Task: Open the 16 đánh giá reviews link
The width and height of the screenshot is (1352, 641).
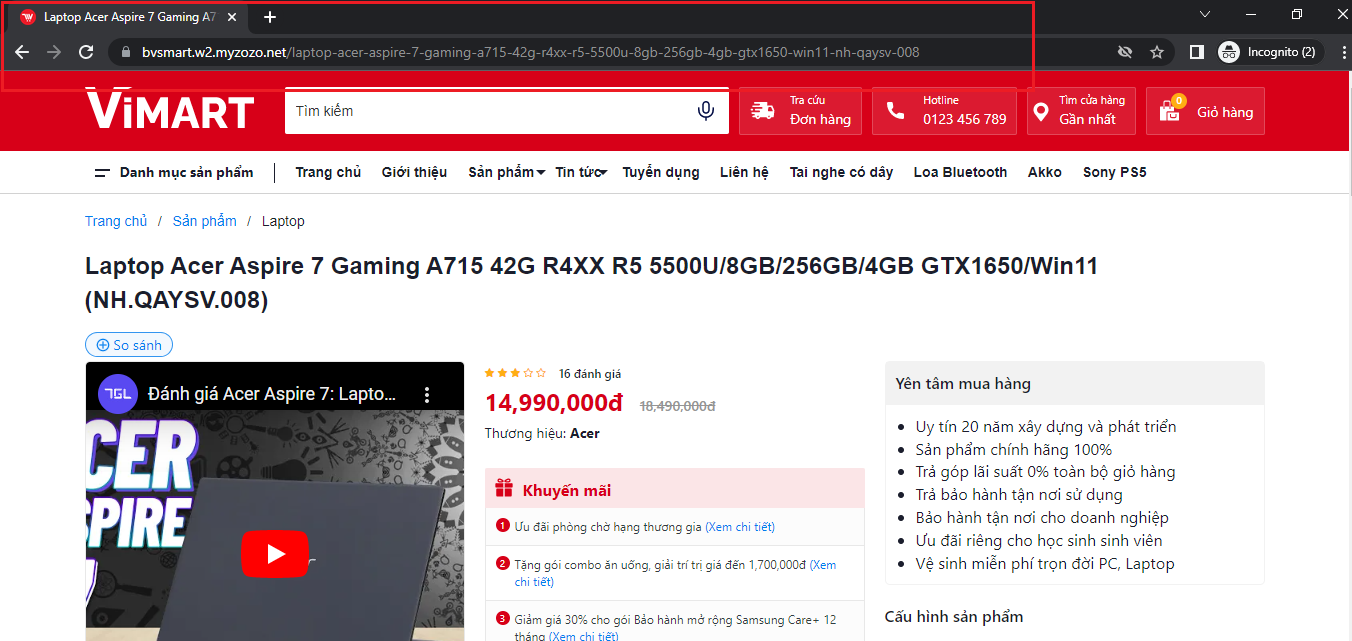Action: pyautogui.click(x=590, y=374)
